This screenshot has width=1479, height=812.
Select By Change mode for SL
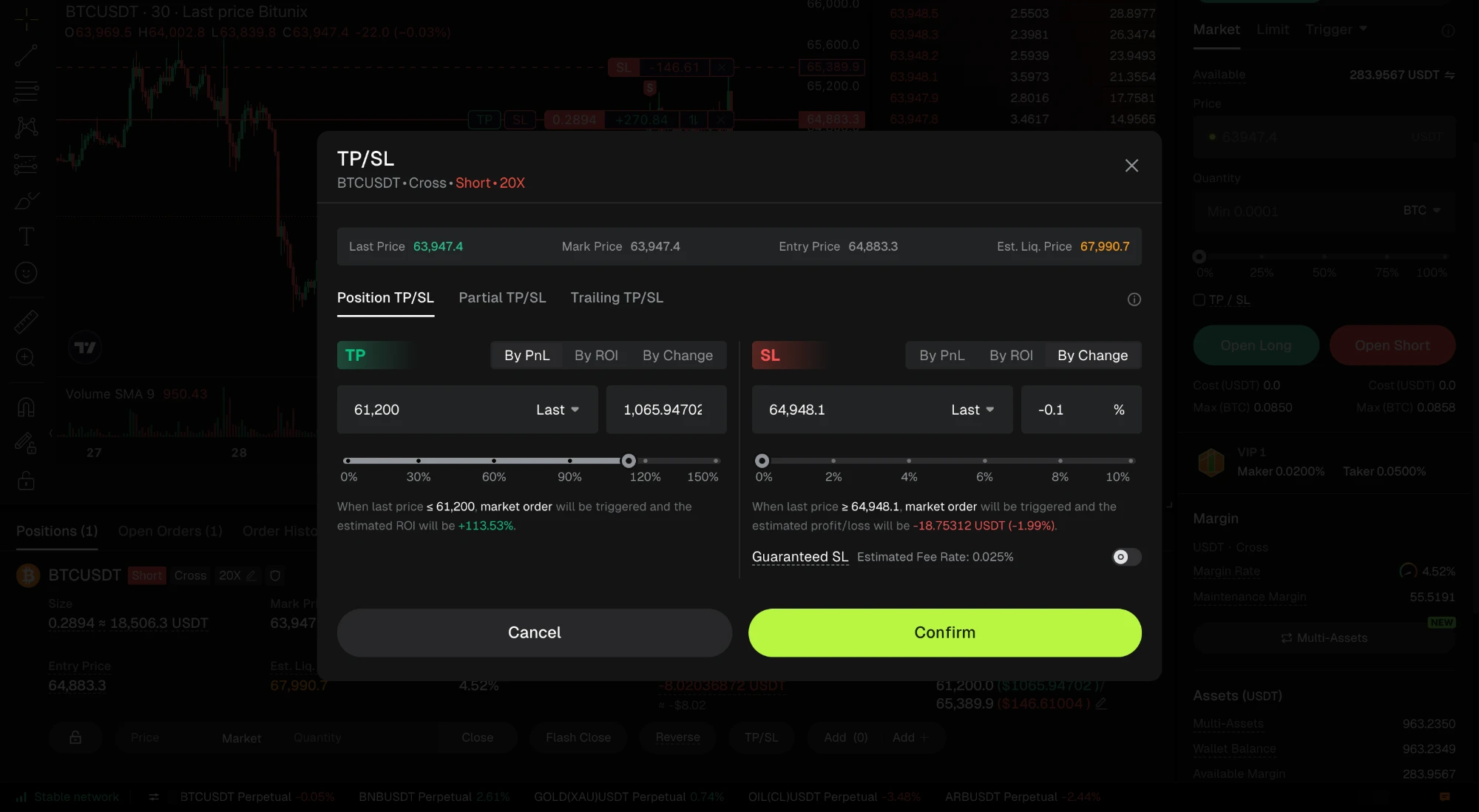click(1092, 355)
